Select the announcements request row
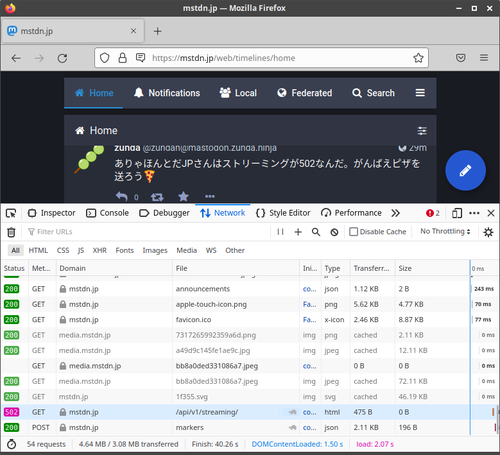The width and height of the screenshot is (500, 455). click(x=249, y=289)
